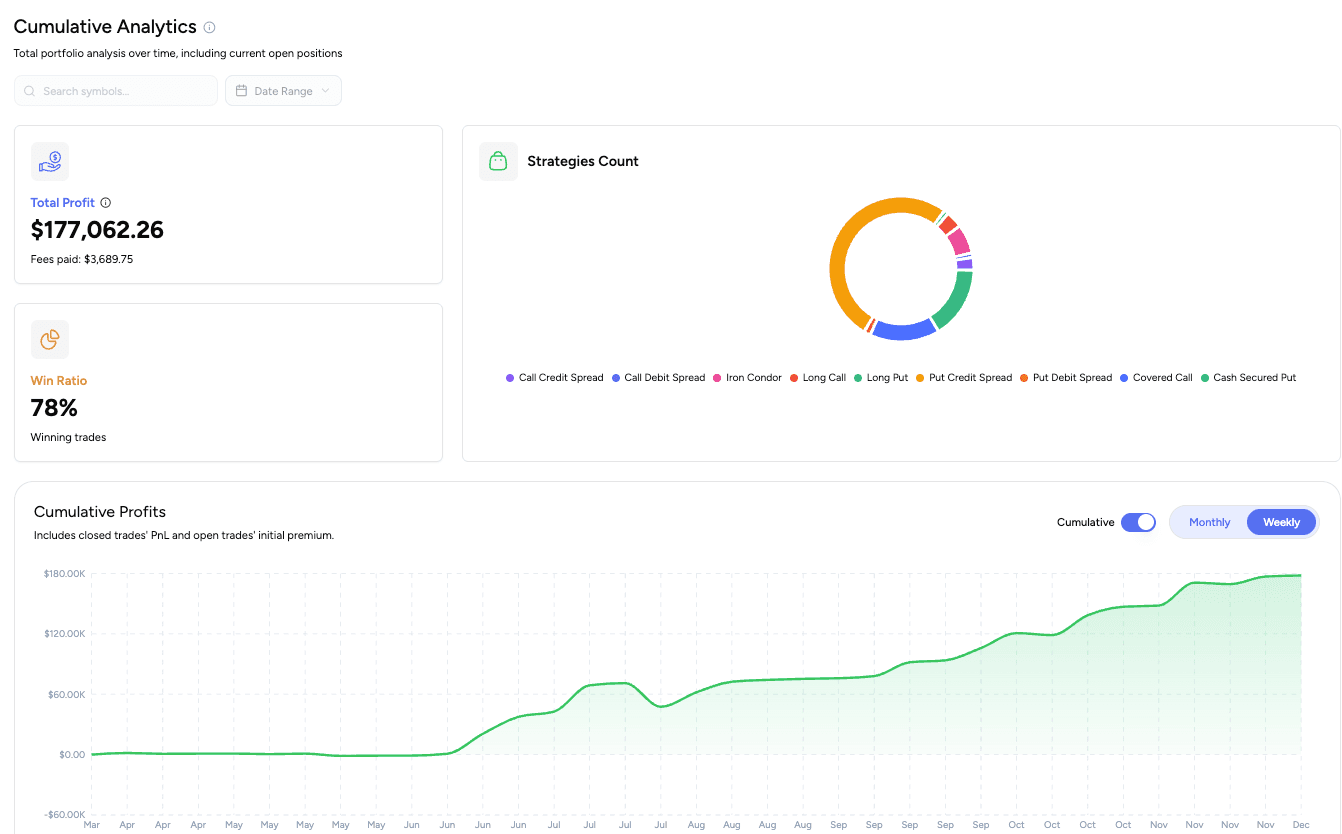Click the Total Profit link
The width and height of the screenshot is (1342, 834).
pyautogui.click(x=62, y=202)
